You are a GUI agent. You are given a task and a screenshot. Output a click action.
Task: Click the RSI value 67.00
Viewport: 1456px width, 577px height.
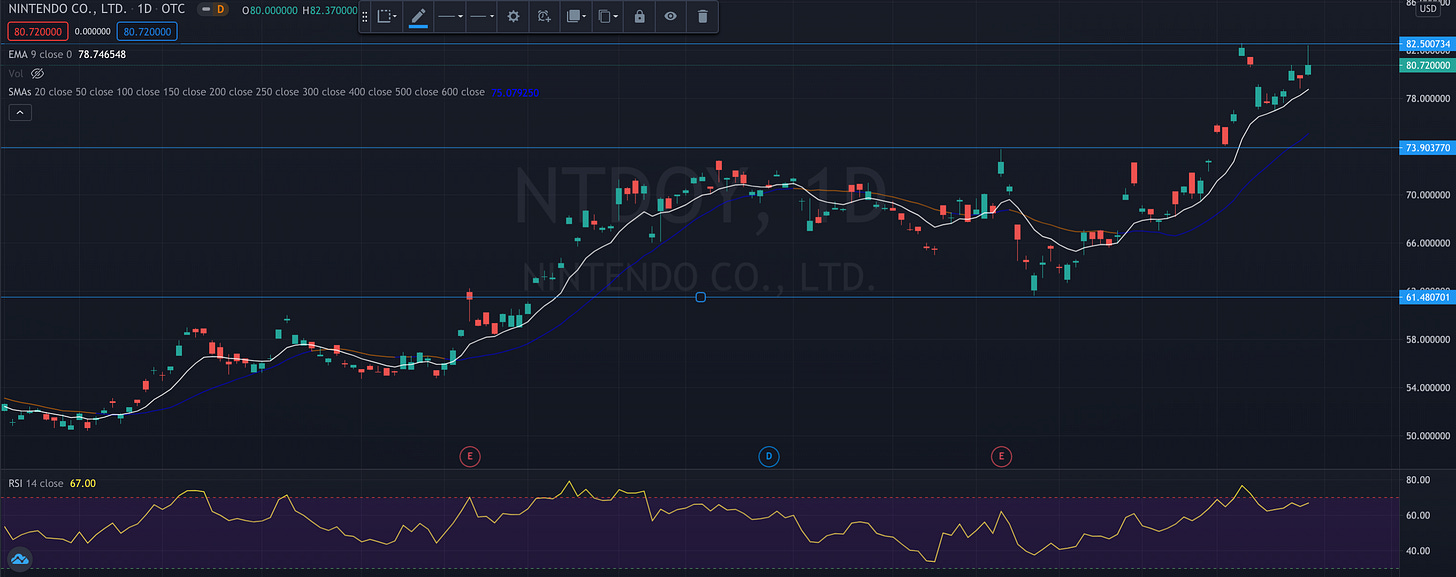click(x=82, y=483)
